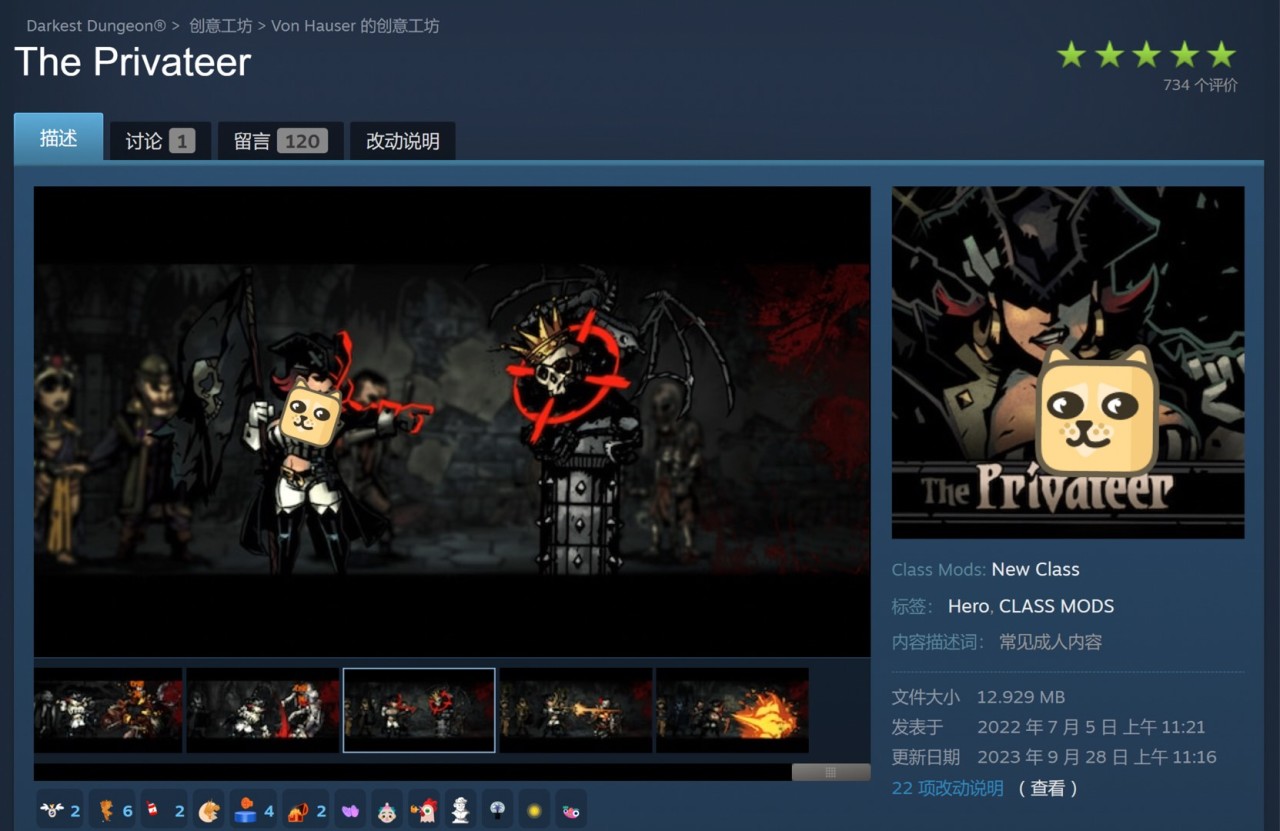
Task: Click the white marble bust award icon
Action: point(460,810)
